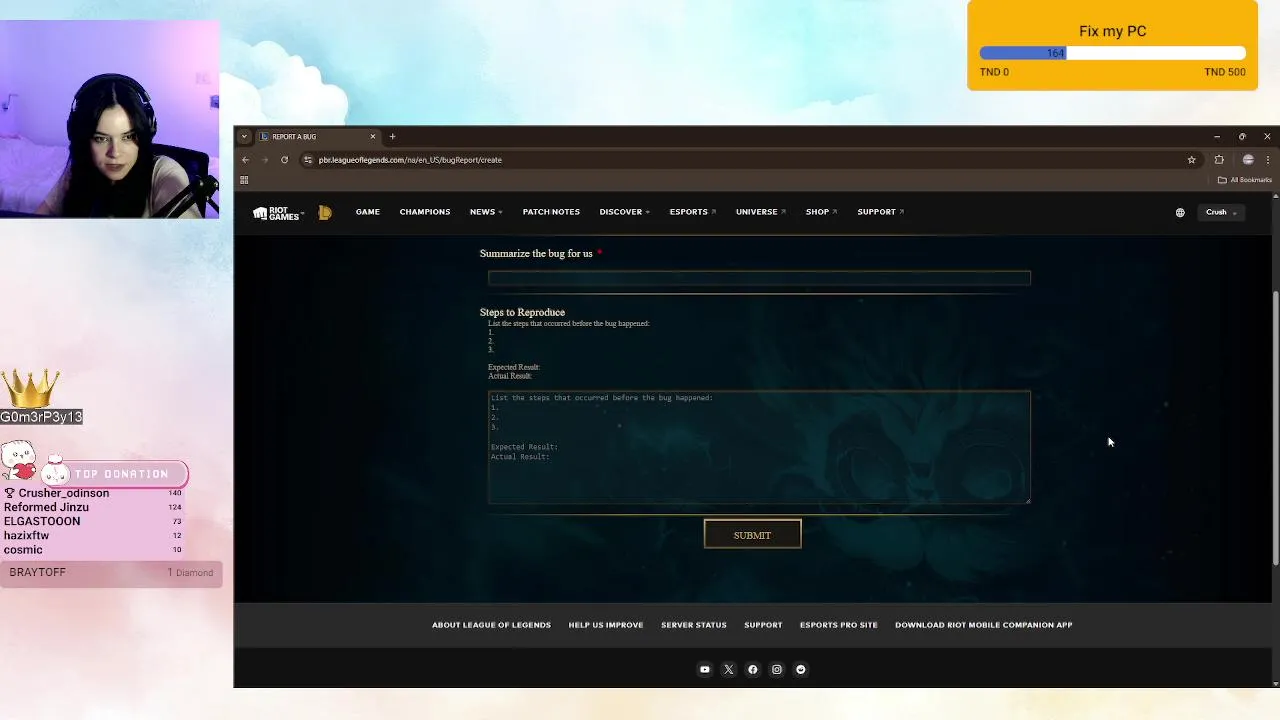The image size is (1280, 720).
Task: Open Support footer link
Action: 763,625
